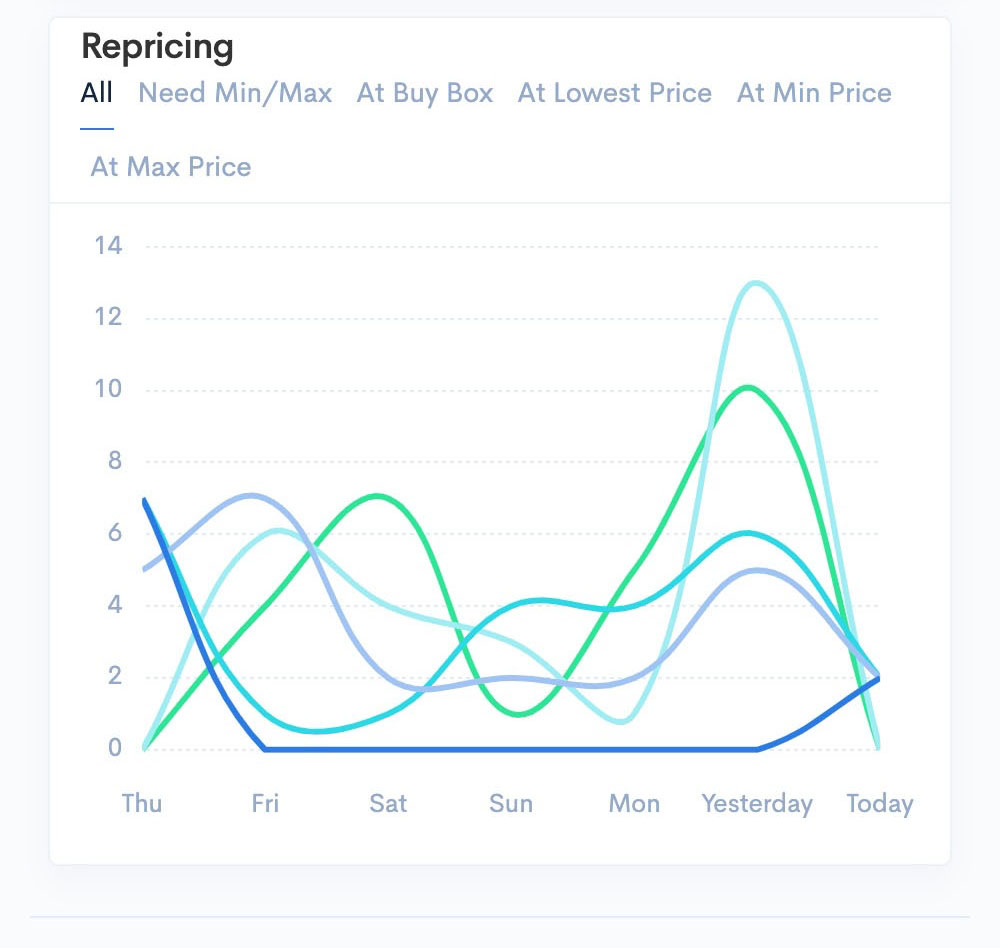The image size is (1000, 948).
Task: Click the green line's peak at 10
Action: coord(750,387)
